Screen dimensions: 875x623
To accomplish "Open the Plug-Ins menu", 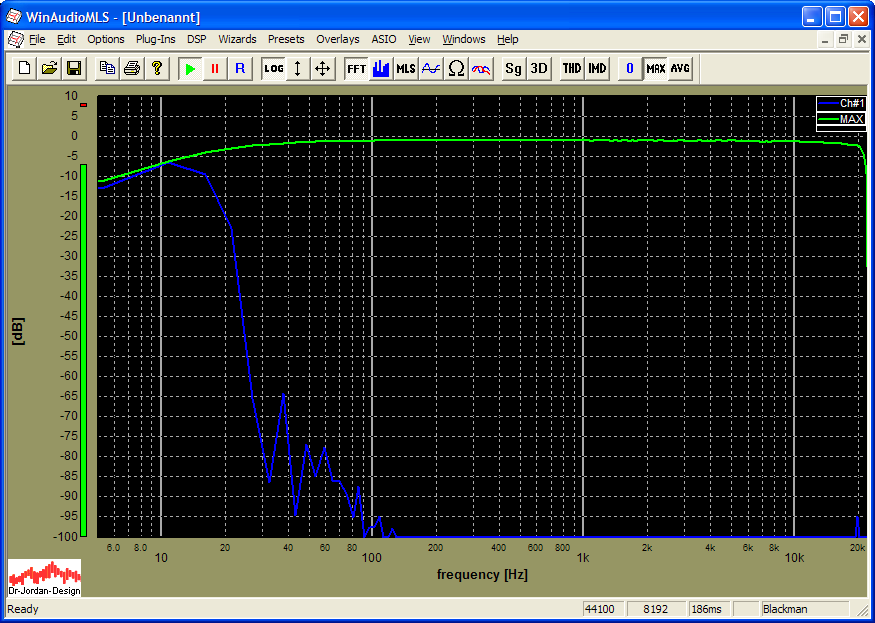I will 155,39.
